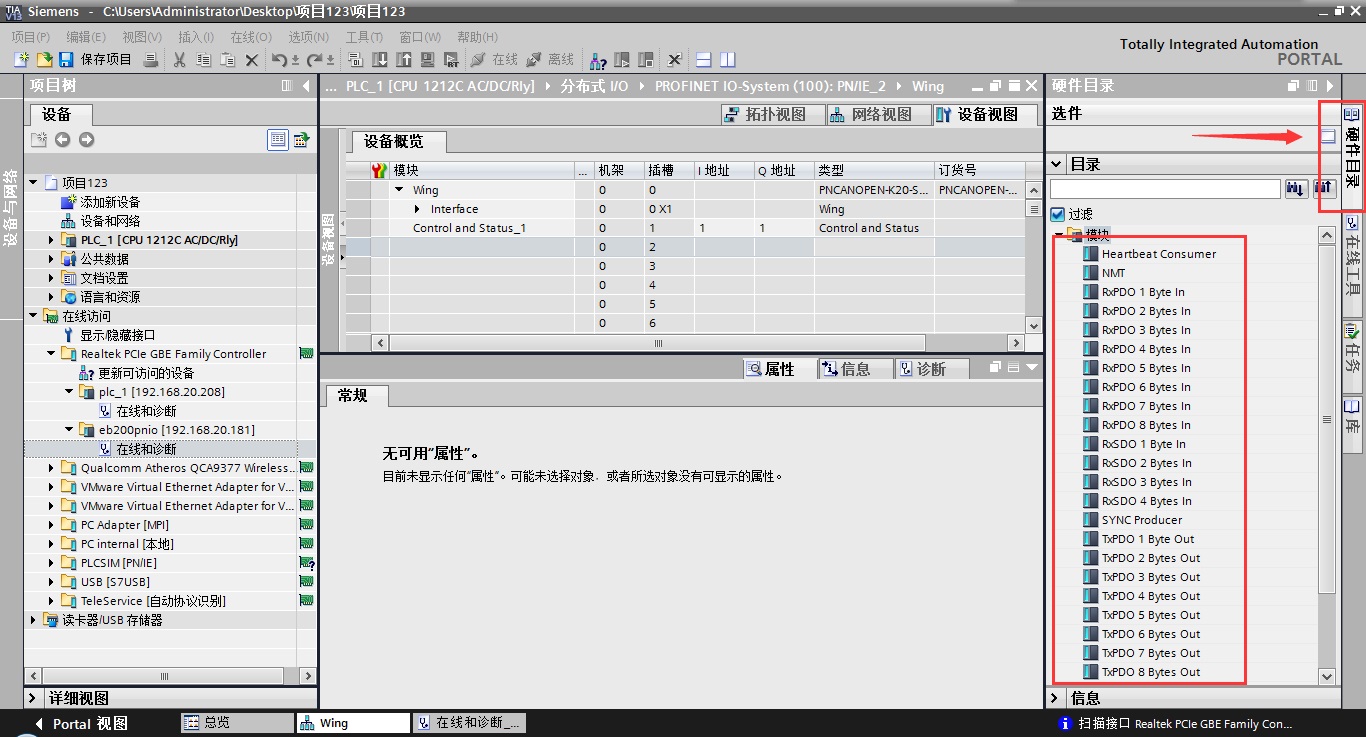
Task: Expand the 语言和资源 tree node
Action: (52, 297)
